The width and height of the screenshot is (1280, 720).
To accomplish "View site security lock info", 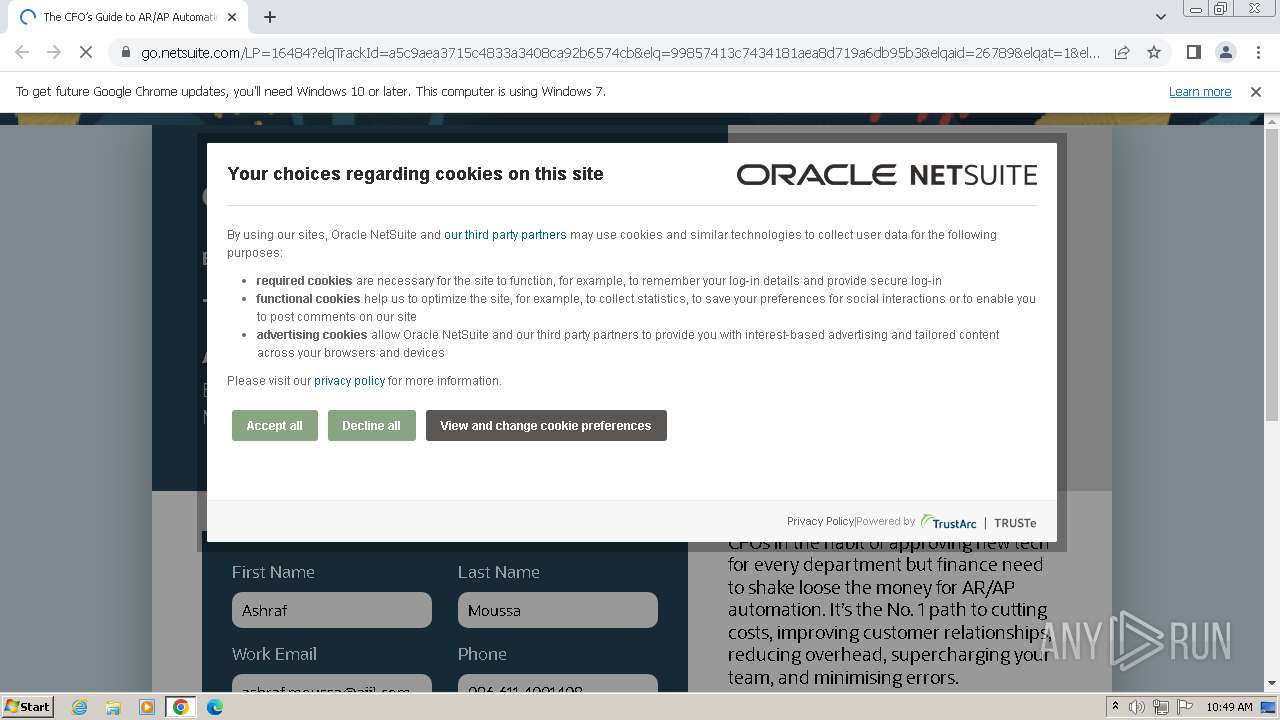I will (x=125, y=52).
